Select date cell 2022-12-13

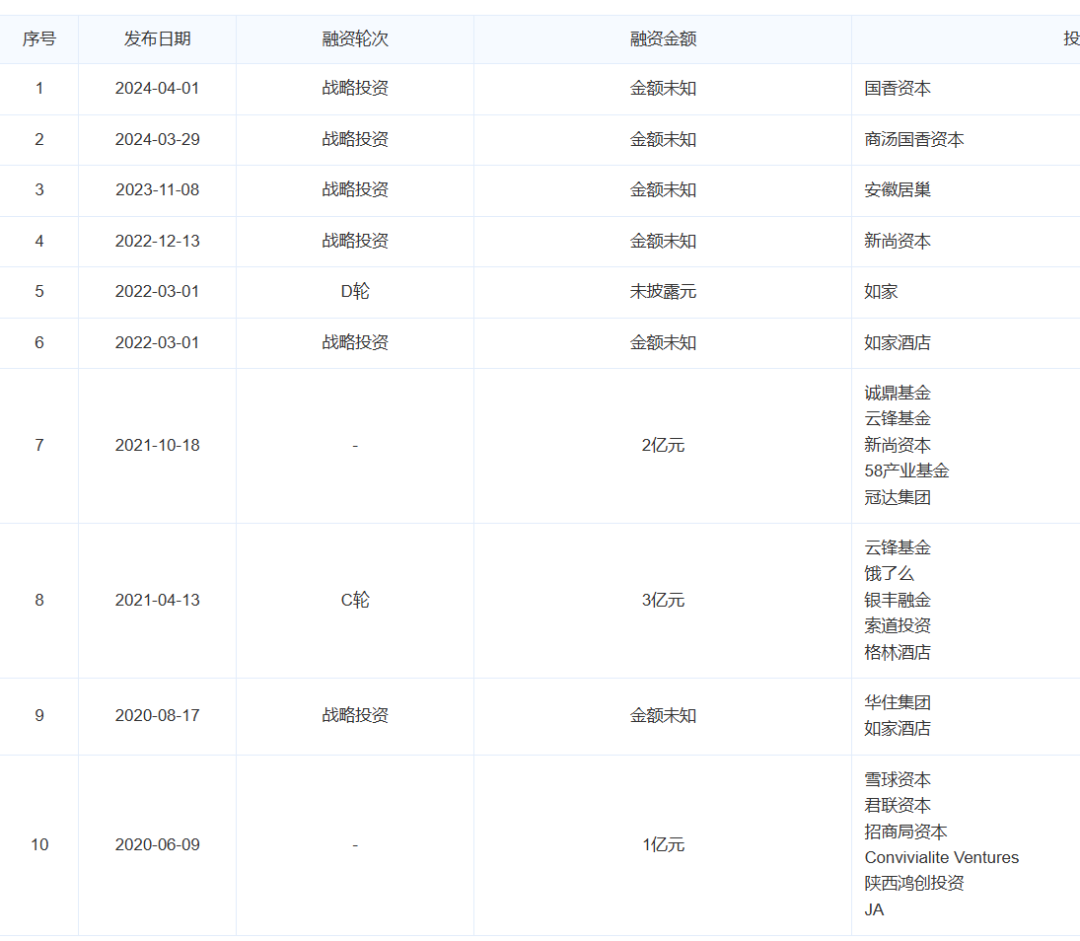pos(157,241)
